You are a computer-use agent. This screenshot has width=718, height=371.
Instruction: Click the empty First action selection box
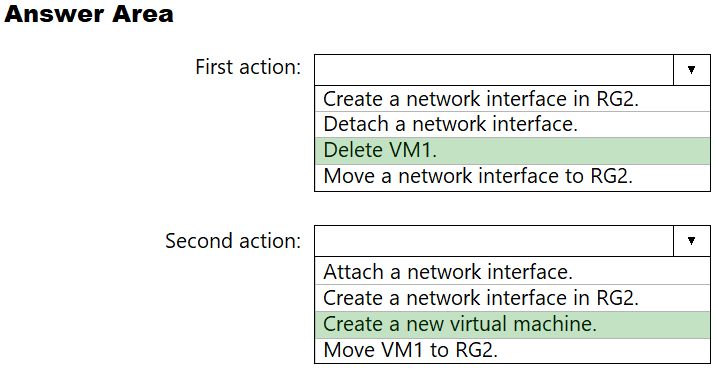[494, 70]
